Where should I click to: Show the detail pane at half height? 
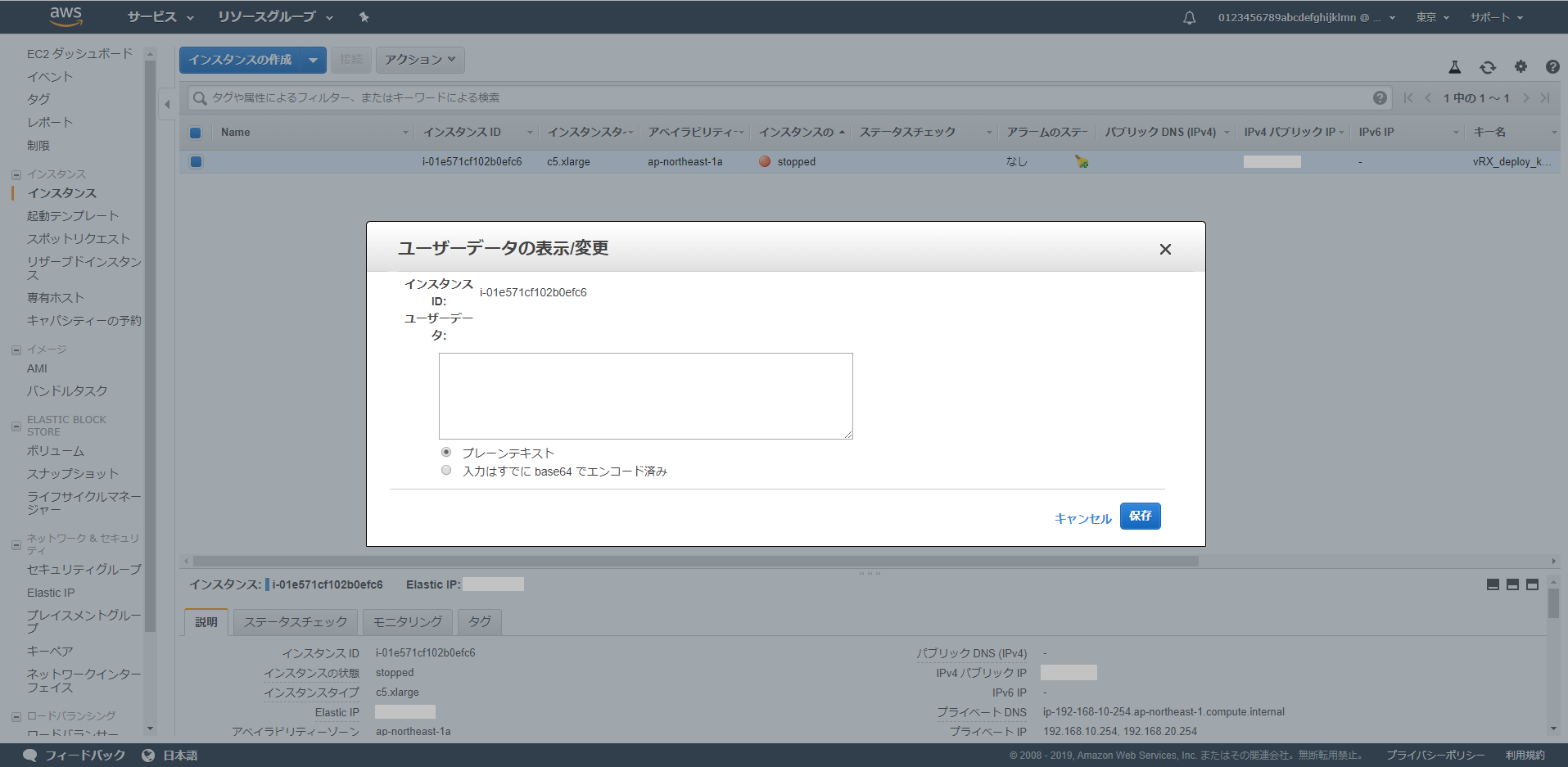point(1511,584)
